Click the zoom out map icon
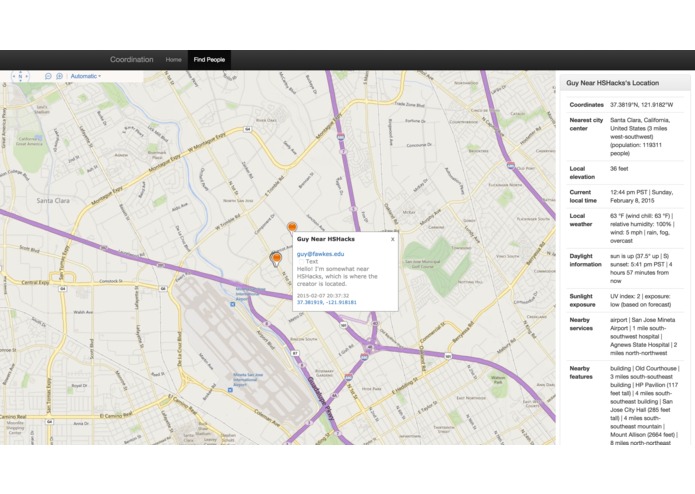This screenshot has width=695, height=494. (x=48, y=76)
